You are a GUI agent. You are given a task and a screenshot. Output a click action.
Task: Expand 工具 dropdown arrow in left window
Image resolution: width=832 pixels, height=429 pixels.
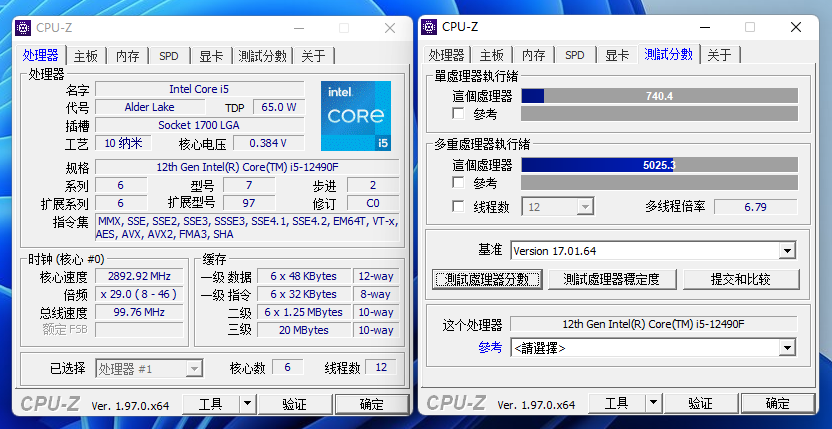tap(247, 404)
